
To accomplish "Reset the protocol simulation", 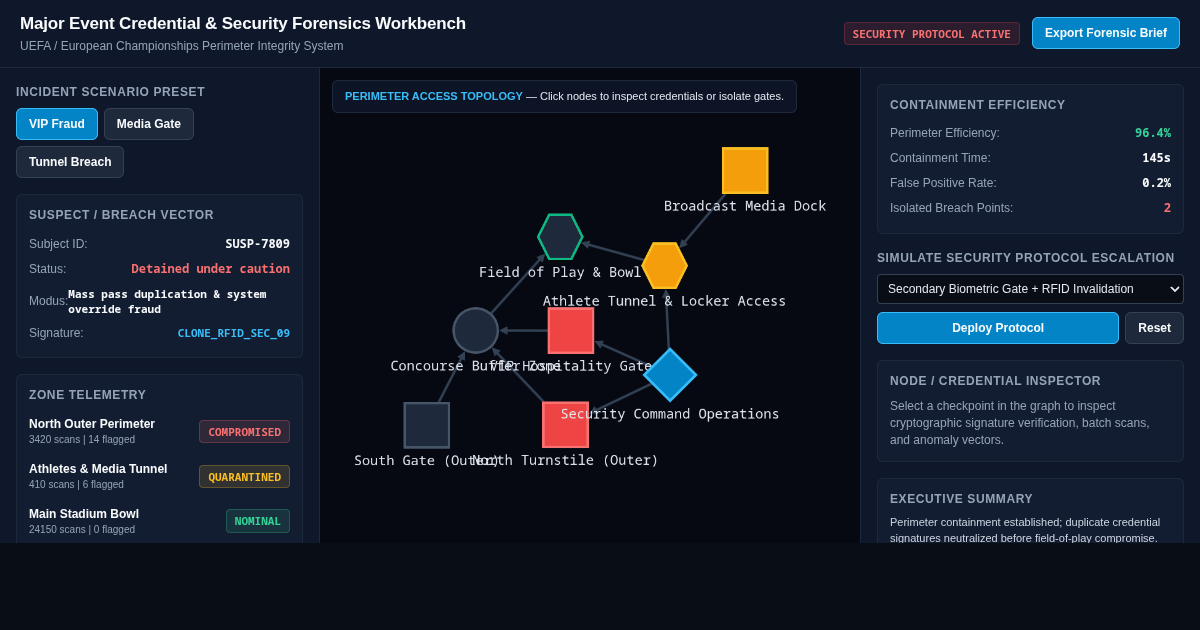I will (1154, 328).
